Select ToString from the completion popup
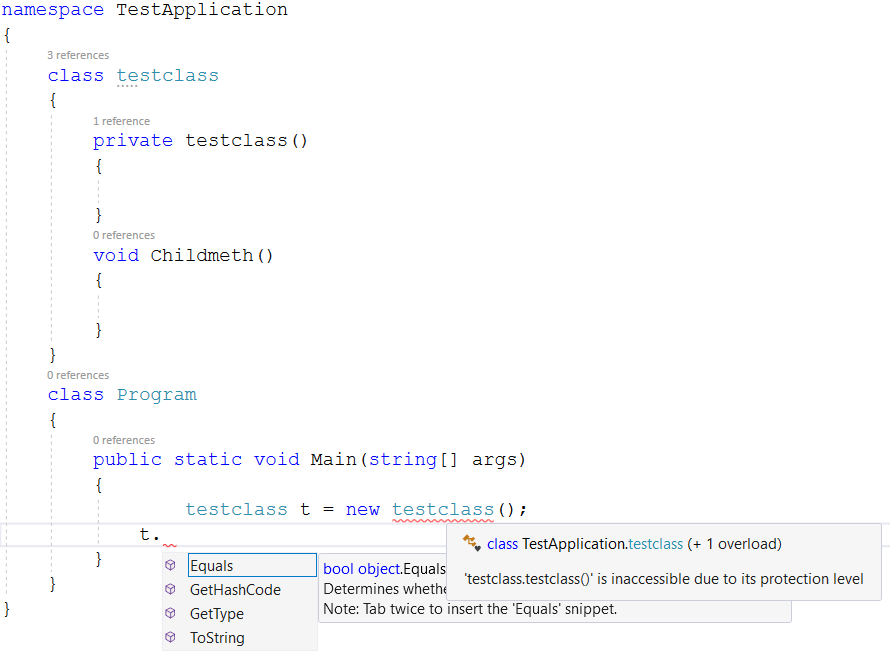Screen dimensions: 890x664 tap(218, 637)
